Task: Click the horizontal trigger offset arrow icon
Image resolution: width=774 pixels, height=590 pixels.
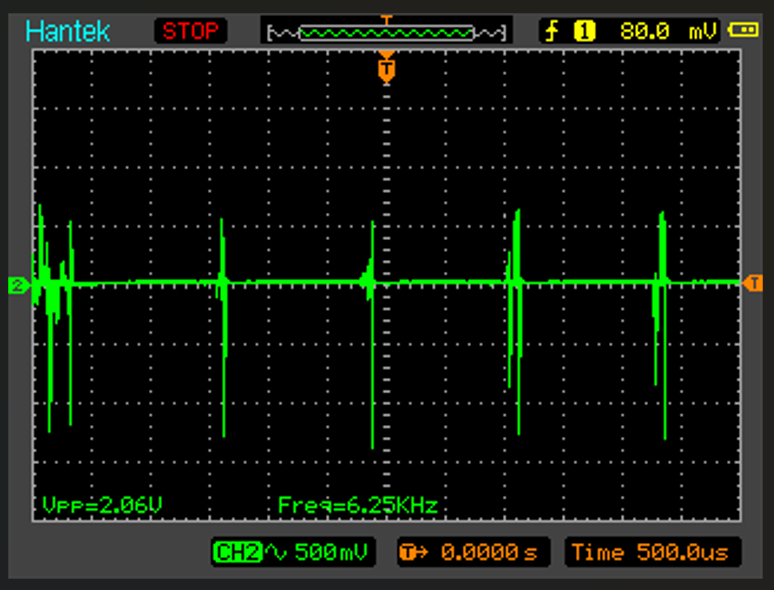Action: 414,552
